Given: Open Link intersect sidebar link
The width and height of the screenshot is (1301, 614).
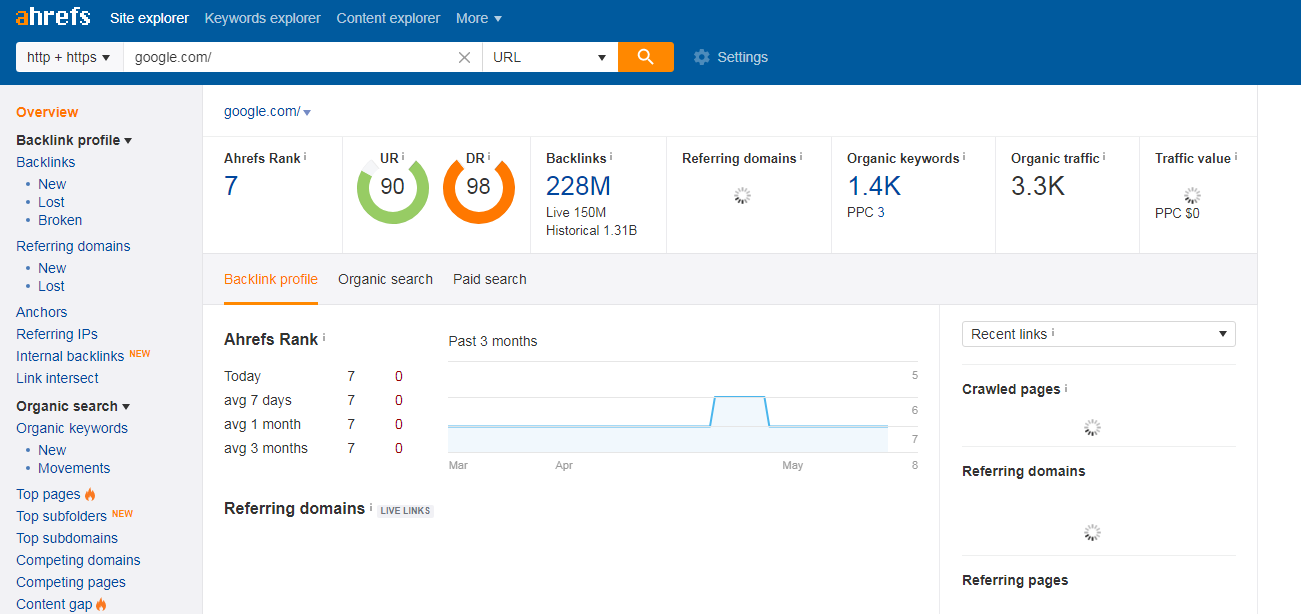Looking at the screenshot, I should pyautogui.click(x=57, y=378).
